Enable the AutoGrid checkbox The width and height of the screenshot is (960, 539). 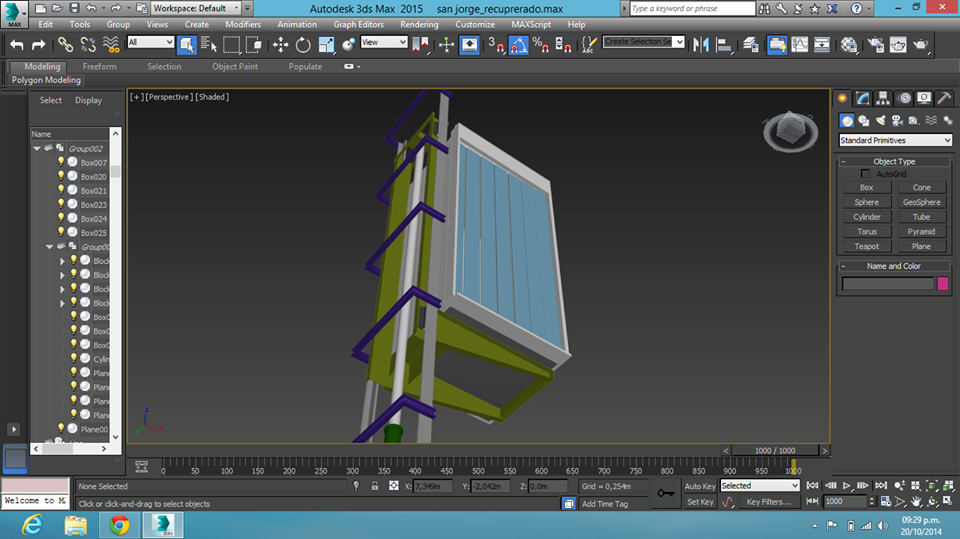click(x=866, y=174)
